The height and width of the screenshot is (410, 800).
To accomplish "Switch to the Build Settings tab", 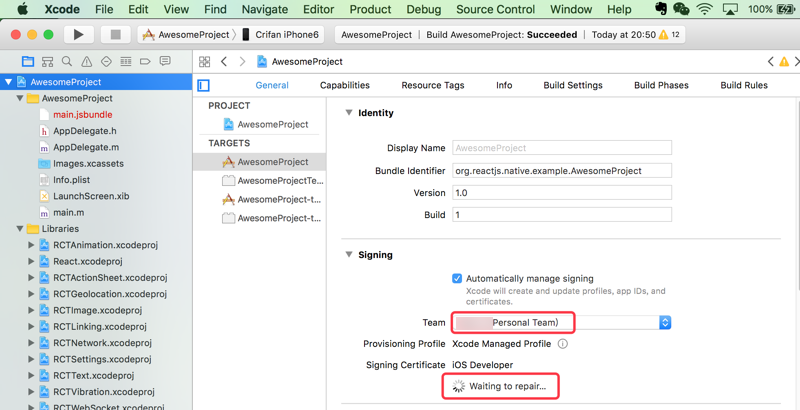I will coord(572,86).
